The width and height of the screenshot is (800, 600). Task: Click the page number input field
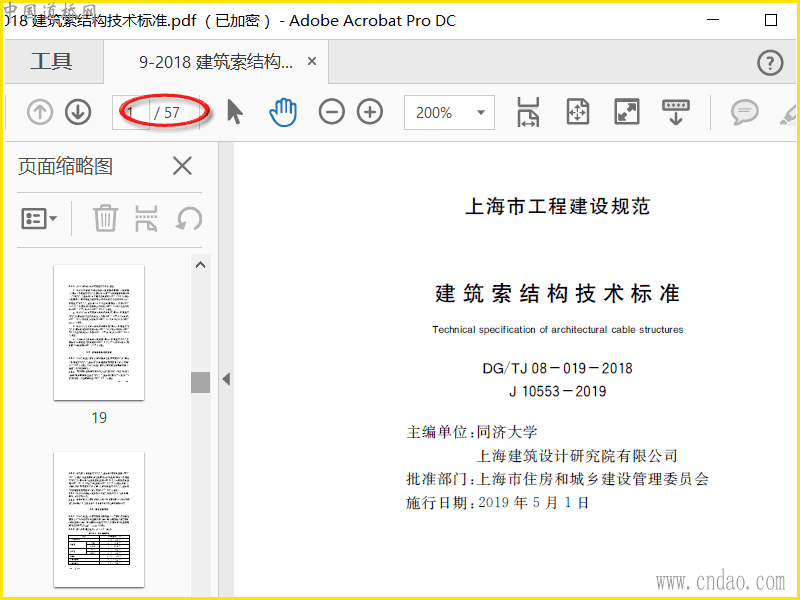[132, 112]
